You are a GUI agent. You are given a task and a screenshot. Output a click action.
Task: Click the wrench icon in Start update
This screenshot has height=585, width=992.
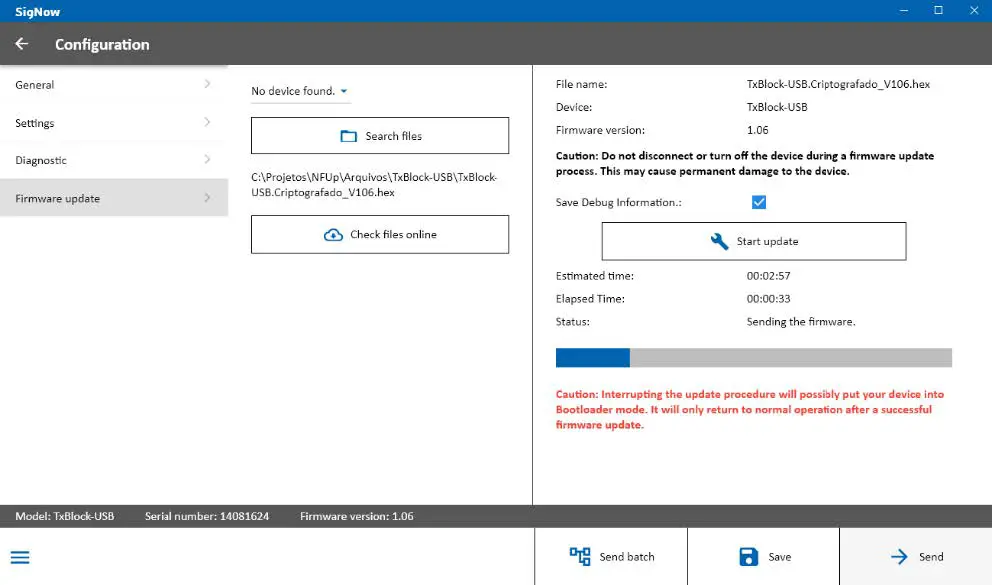pyautogui.click(x=719, y=241)
